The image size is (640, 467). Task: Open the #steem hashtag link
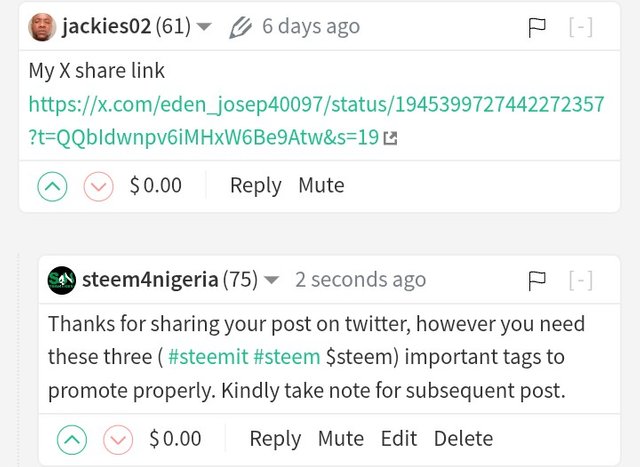[x=287, y=357]
